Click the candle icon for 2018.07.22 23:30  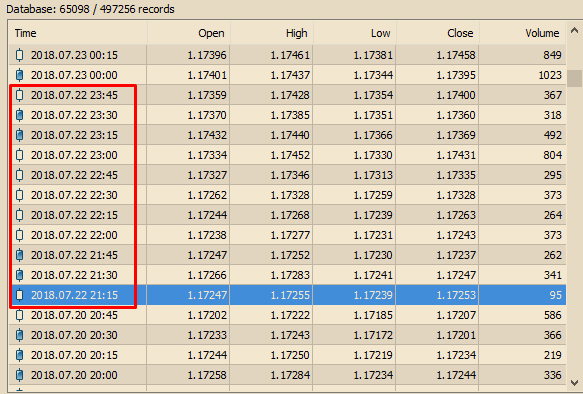tap(20, 115)
